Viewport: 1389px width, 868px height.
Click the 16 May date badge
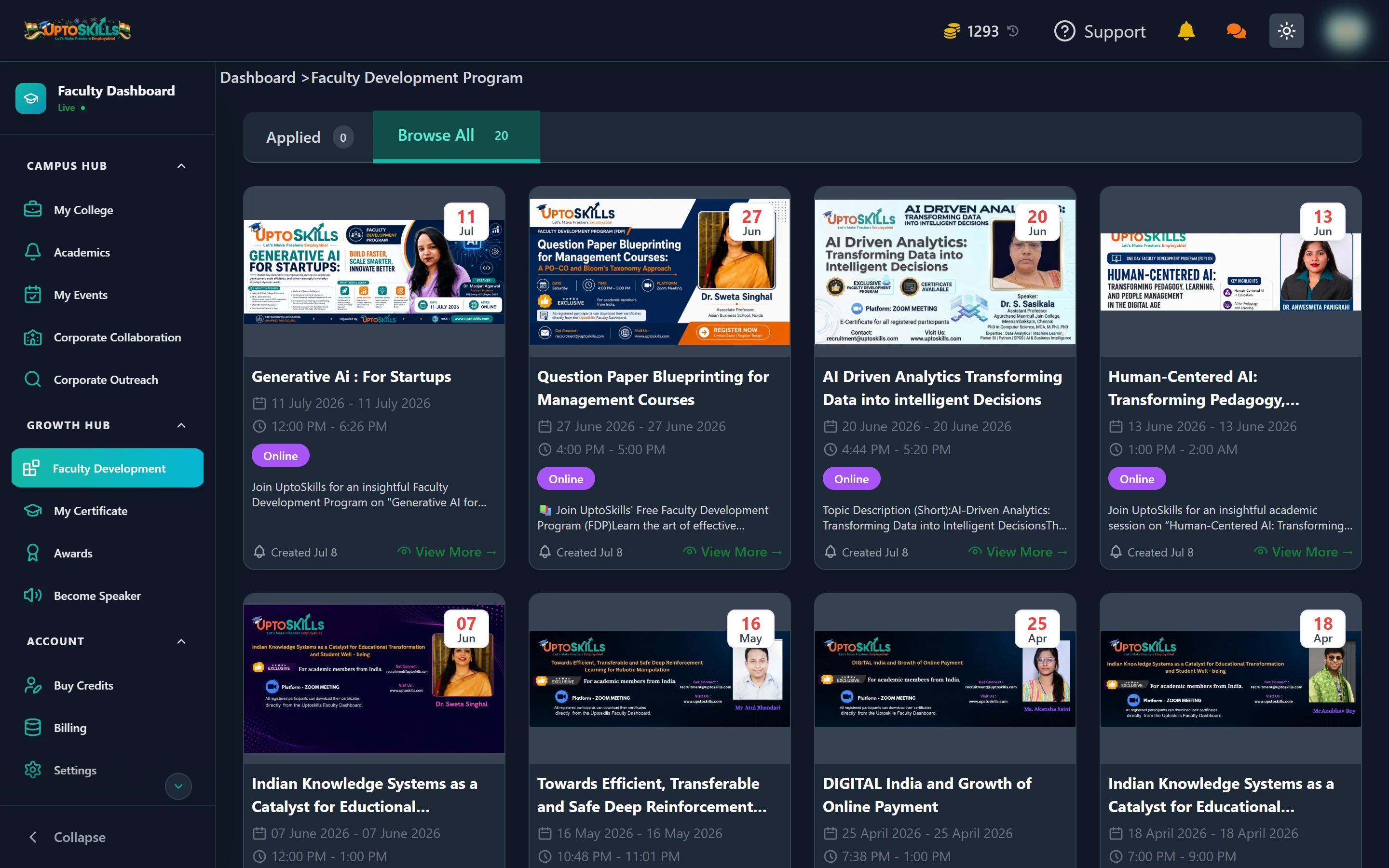click(x=751, y=629)
